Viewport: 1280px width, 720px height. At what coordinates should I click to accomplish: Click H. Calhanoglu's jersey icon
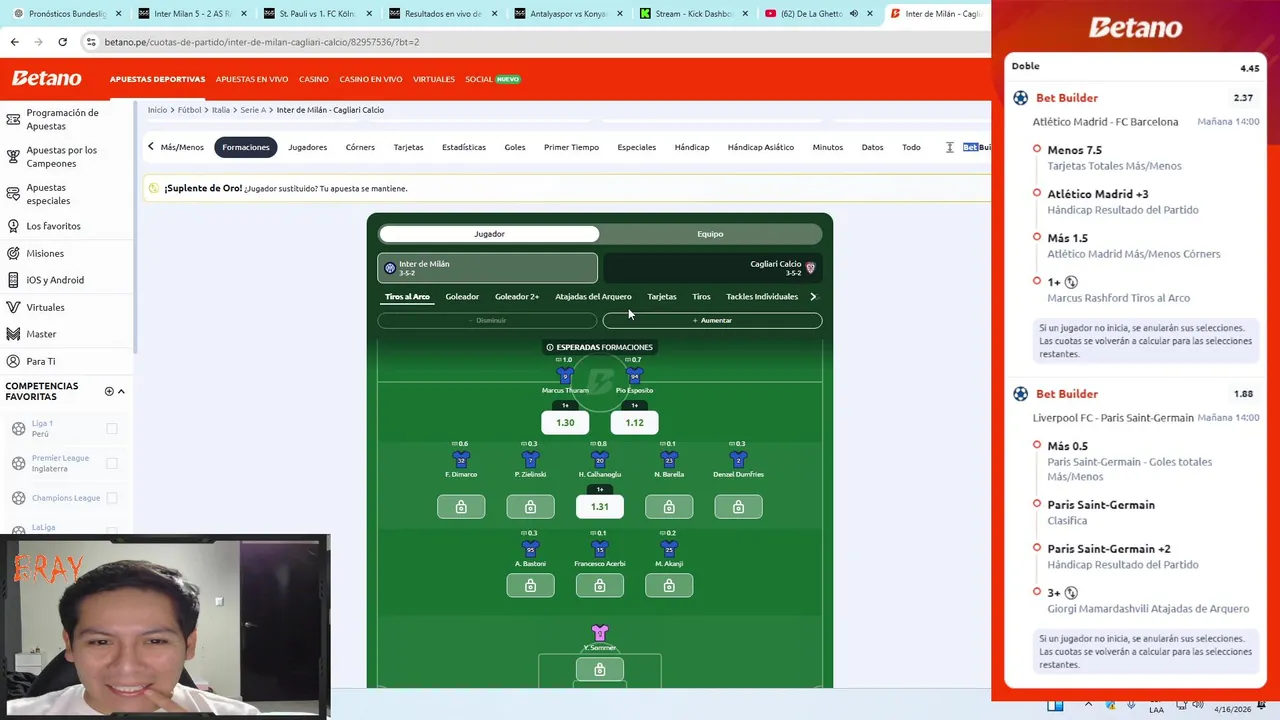click(600, 460)
